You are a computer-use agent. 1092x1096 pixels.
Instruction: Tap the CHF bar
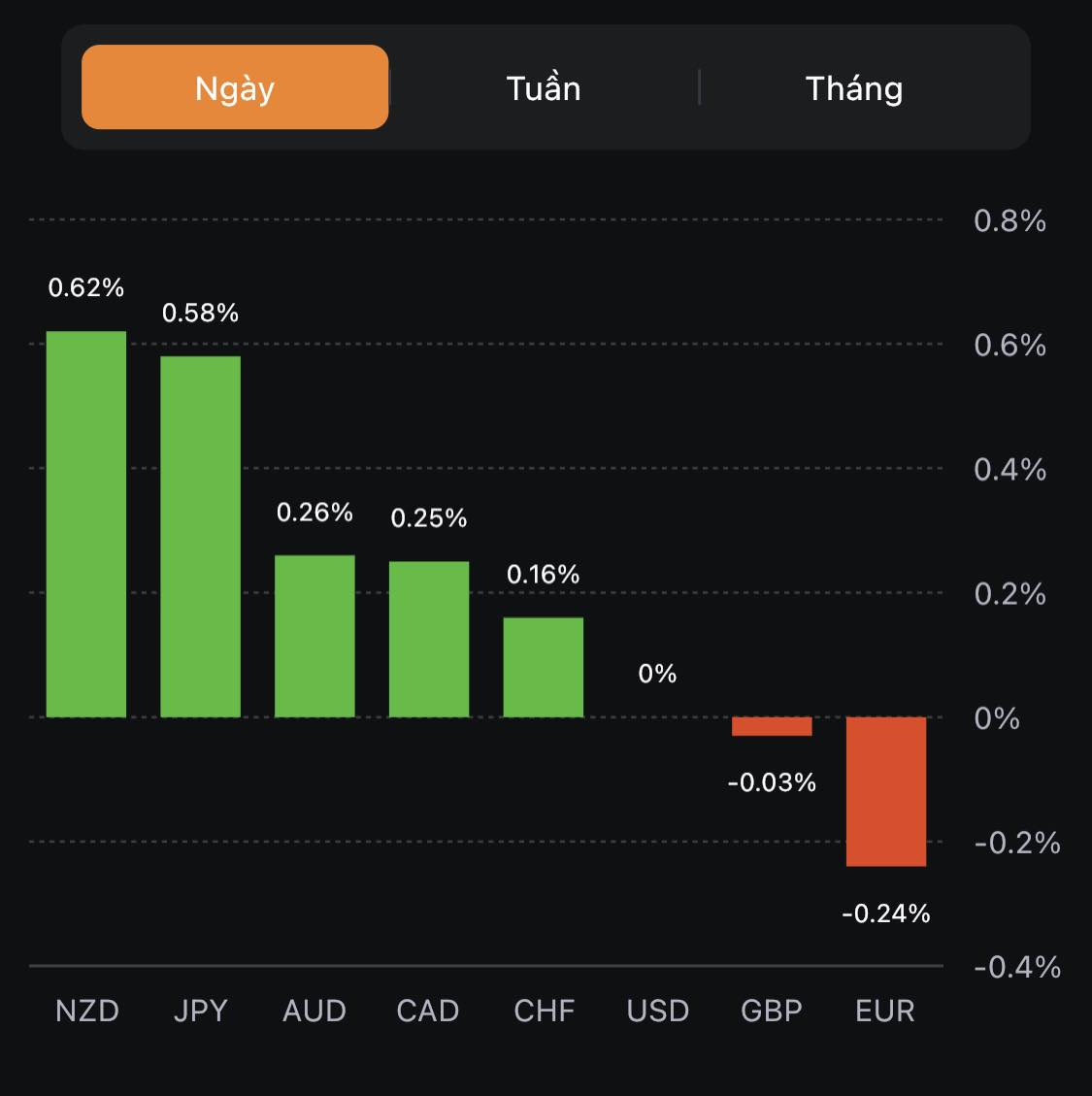pos(544,667)
